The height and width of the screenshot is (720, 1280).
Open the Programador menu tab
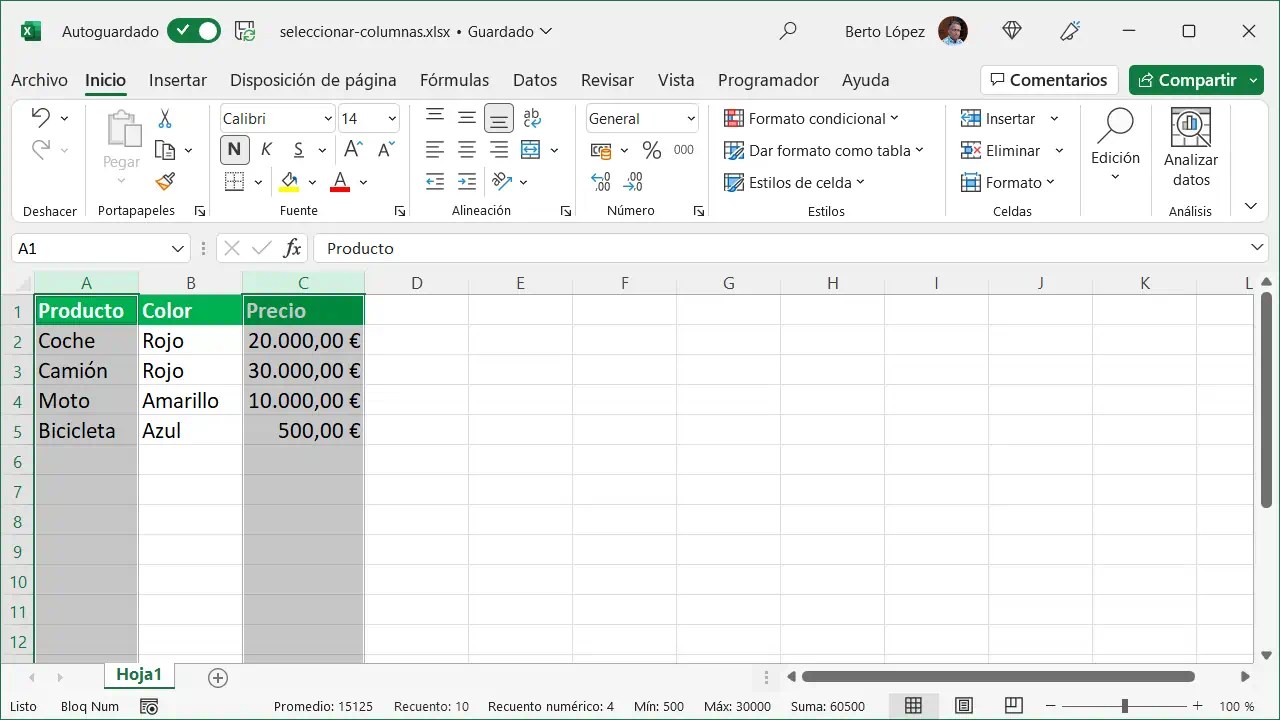(x=768, y=80)
